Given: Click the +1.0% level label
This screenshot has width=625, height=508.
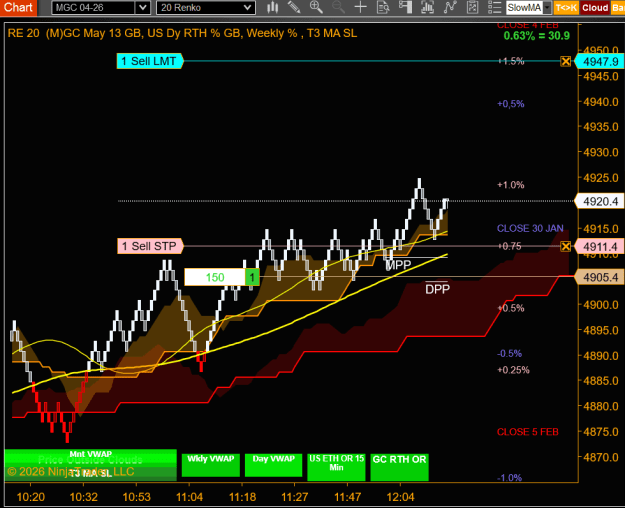Looking at the screenshot, I should tap(511, 185).
